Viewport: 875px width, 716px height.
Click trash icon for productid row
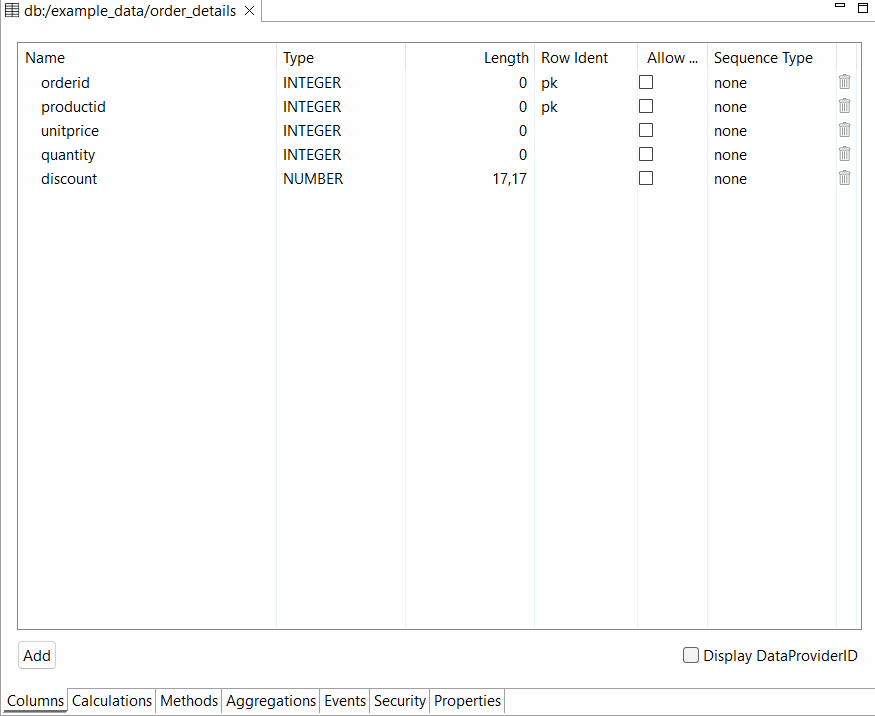[844, 106]
